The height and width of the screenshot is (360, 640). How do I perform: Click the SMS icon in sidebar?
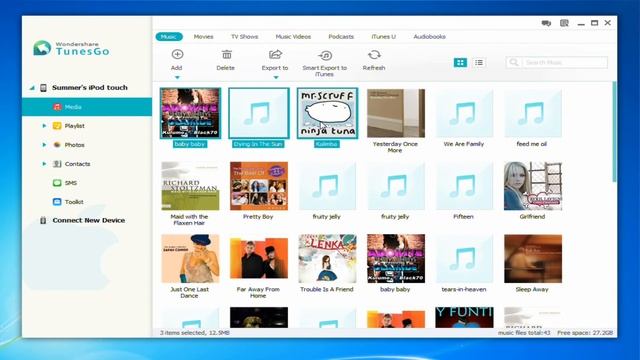click(57, 183)
